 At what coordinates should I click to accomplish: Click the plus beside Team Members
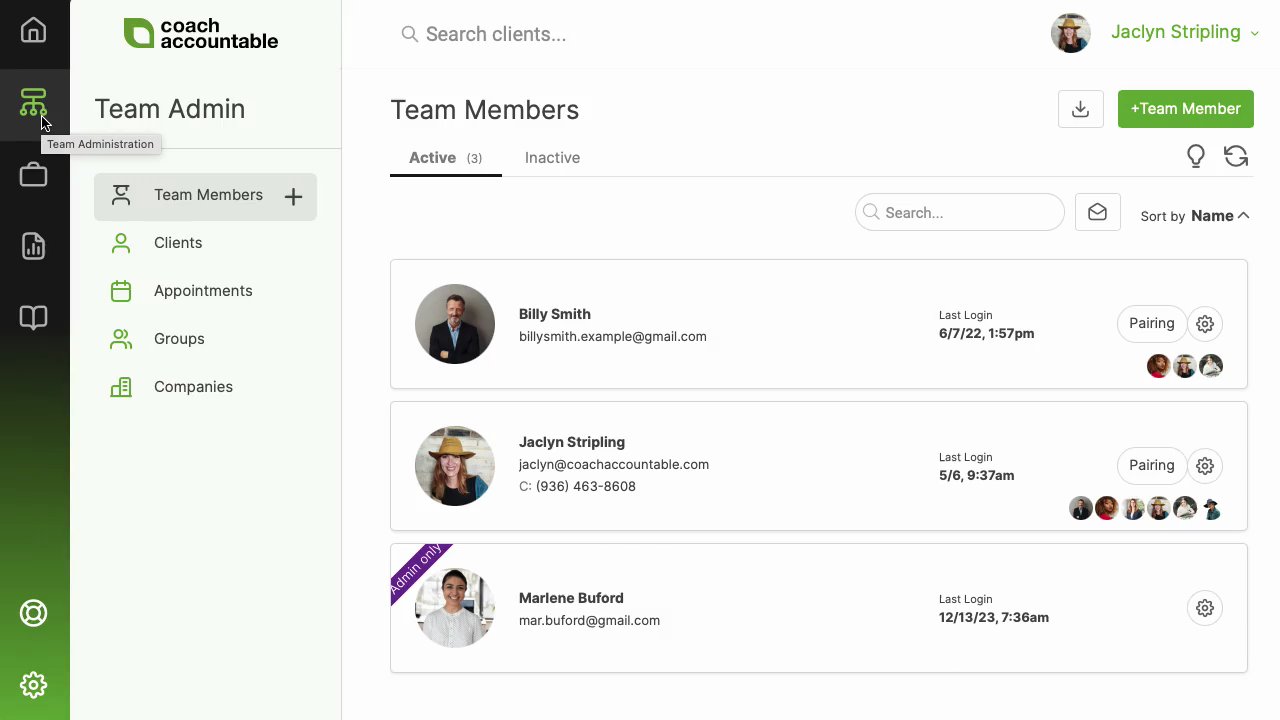point(293,197)
